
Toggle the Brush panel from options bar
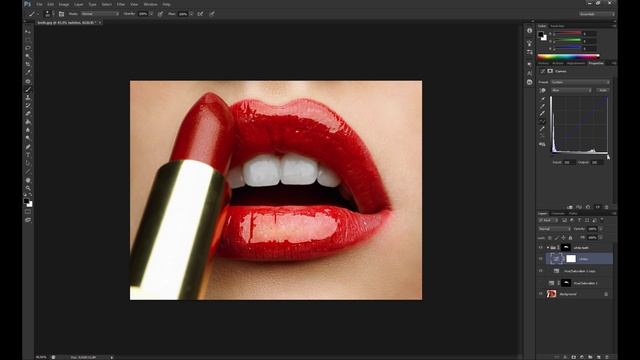[x=61, y=14]
